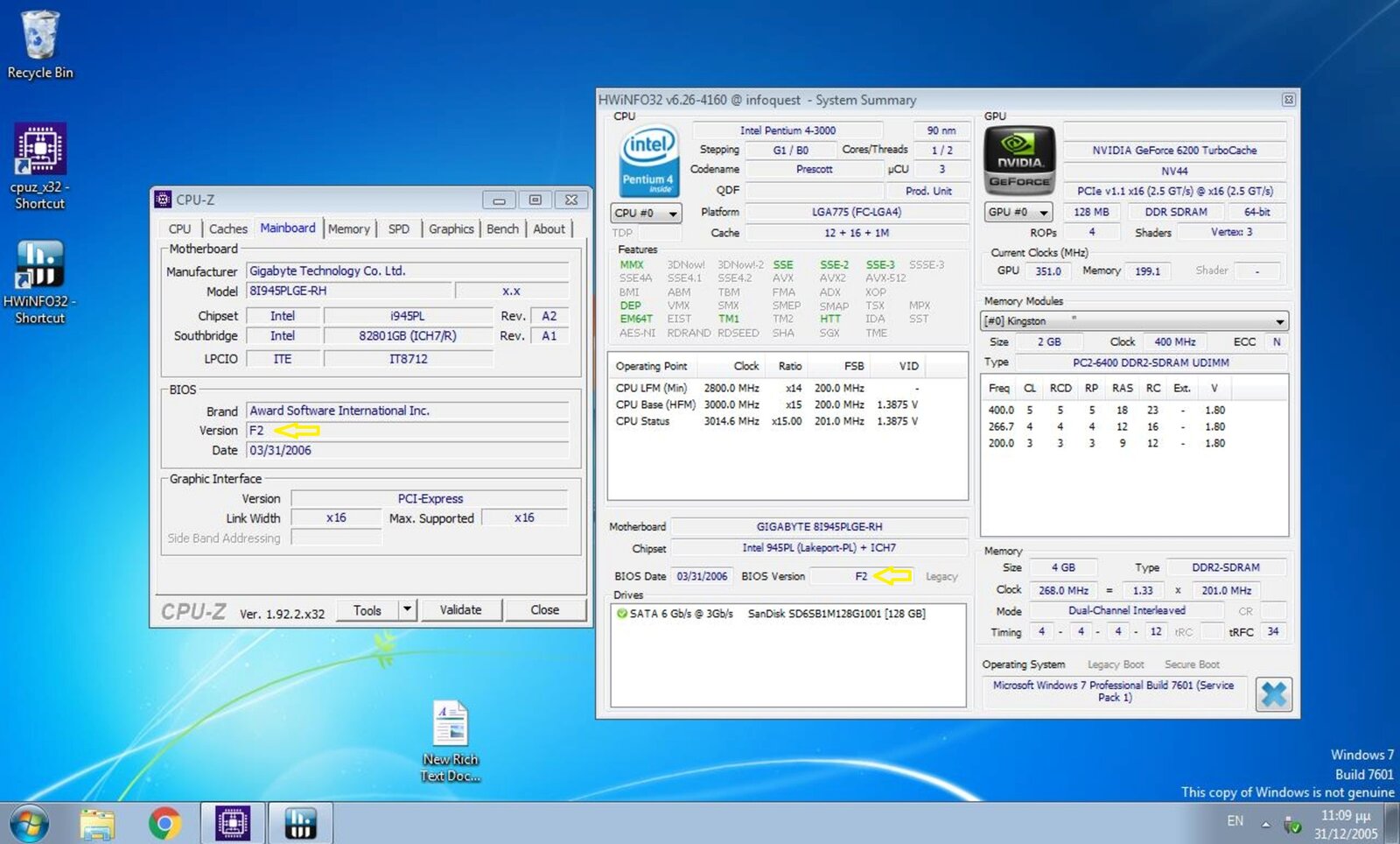Click the PCI-Express graphic interface version
Image resolution: width=1400 pixels, height=844 pixels.
coord(430,499)
